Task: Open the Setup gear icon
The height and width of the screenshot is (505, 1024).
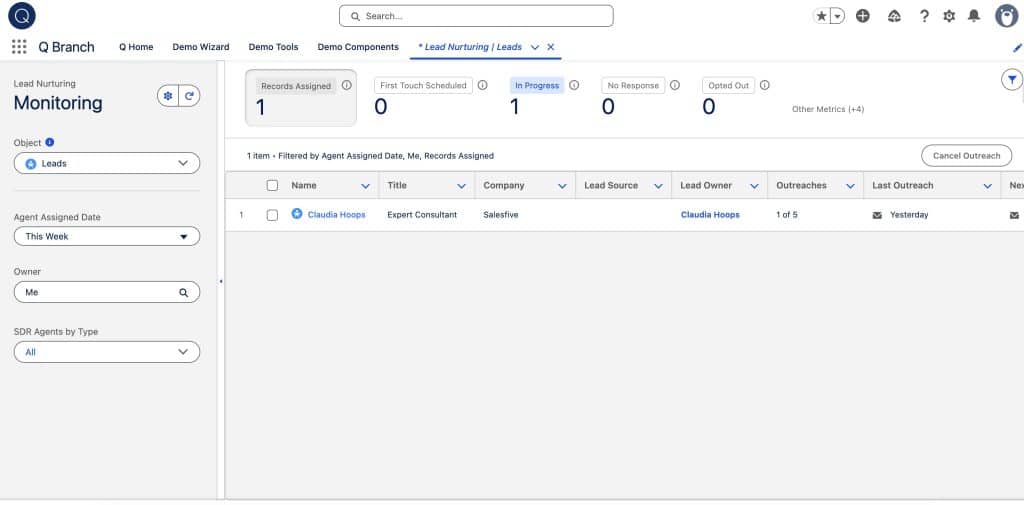Action: point(949,16)
